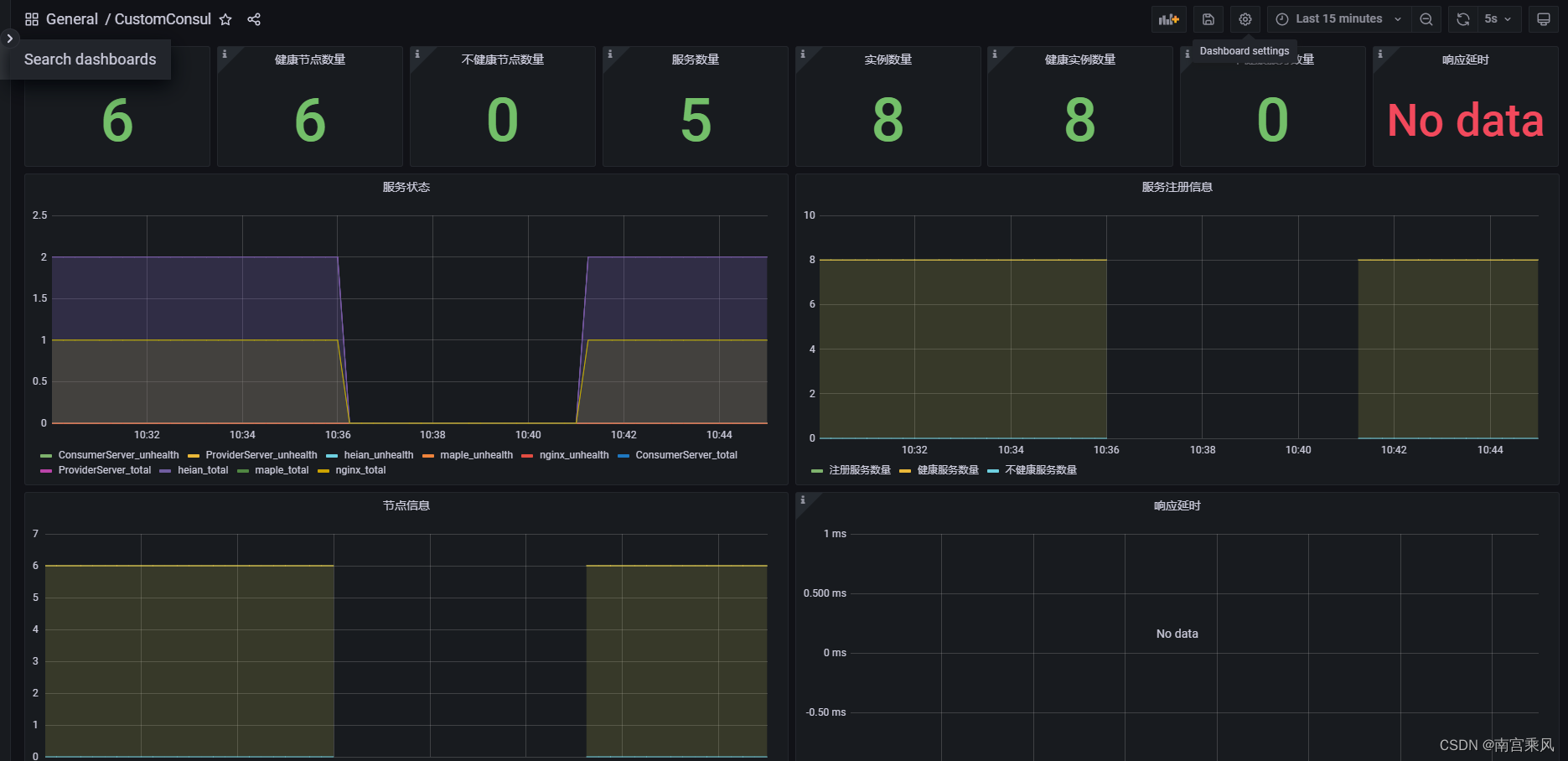Click the Save dashboard icon
The image size is (1568, 761).
point(1207,18)
